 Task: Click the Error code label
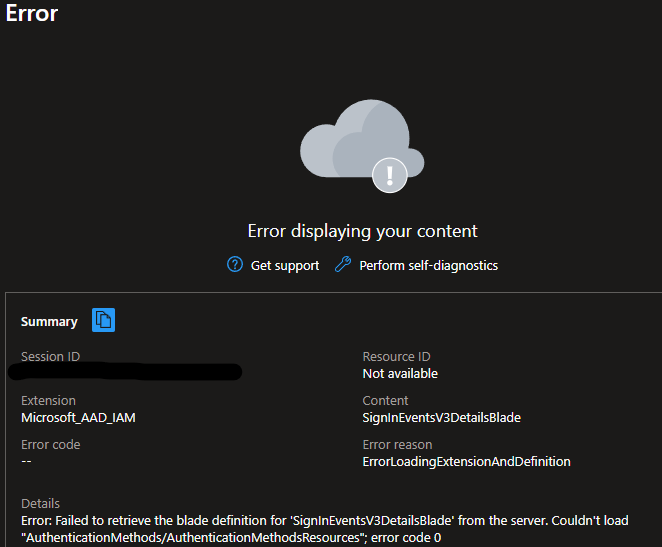[51, 444]
